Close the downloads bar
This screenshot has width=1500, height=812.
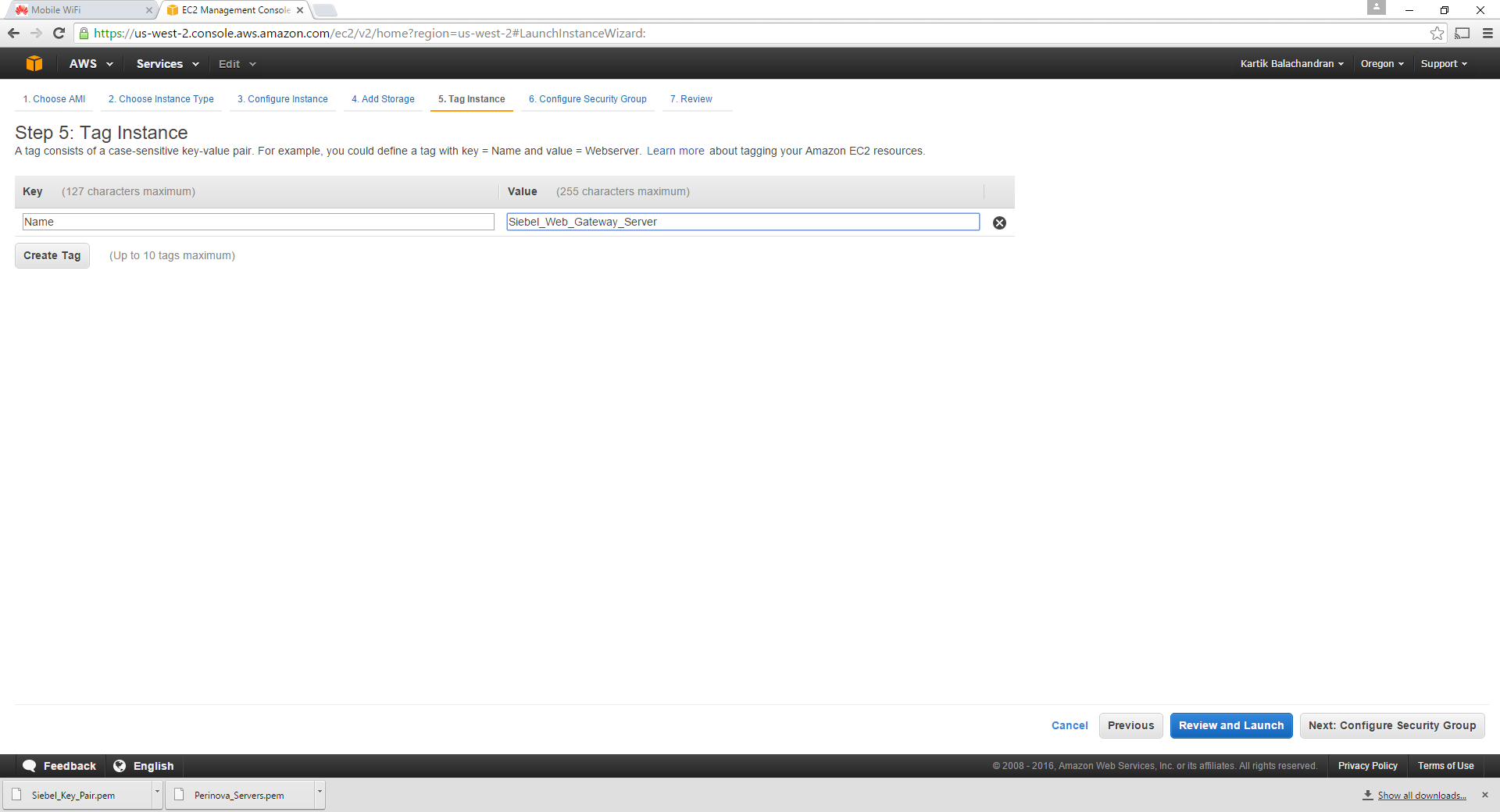pyautogui.click(x=1485, y=795)
